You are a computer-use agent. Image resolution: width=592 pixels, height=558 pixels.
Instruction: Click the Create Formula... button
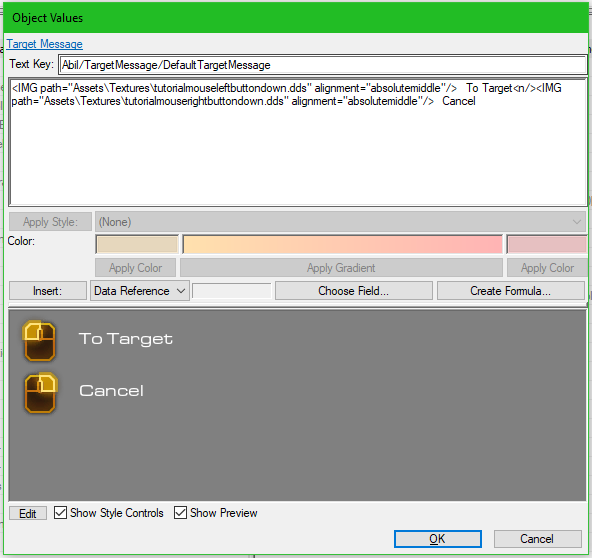click(x=510, y=291)
